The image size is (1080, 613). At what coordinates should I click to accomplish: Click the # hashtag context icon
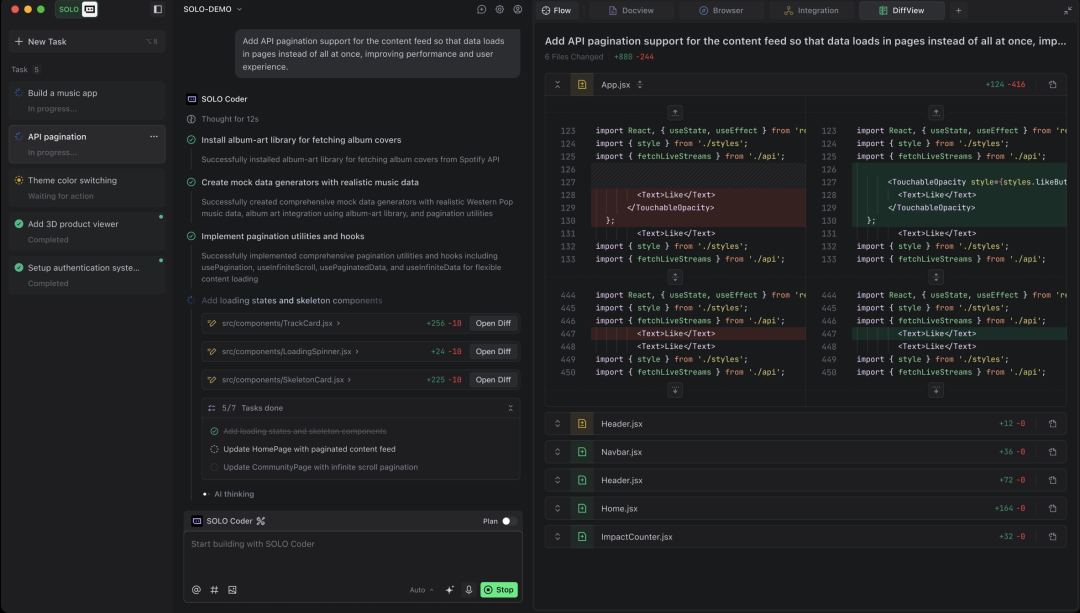pos(214,590)
